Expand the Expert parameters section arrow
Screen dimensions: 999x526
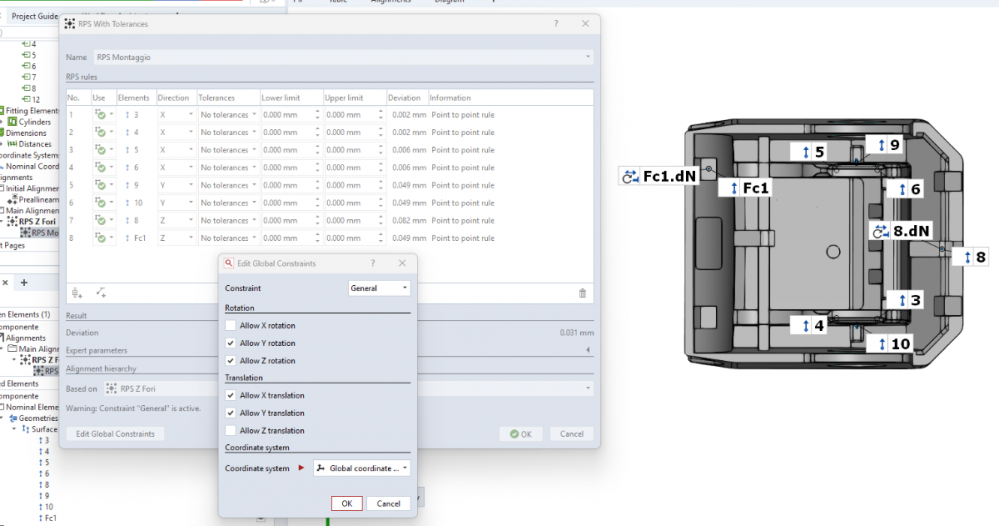[588, 350]
